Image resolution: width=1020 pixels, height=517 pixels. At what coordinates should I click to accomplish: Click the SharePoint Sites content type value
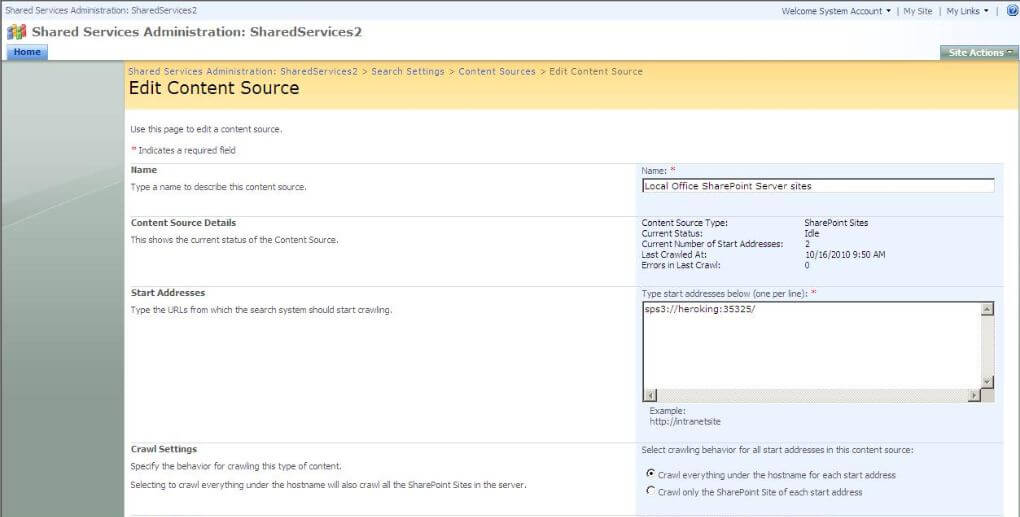(836, 223)
